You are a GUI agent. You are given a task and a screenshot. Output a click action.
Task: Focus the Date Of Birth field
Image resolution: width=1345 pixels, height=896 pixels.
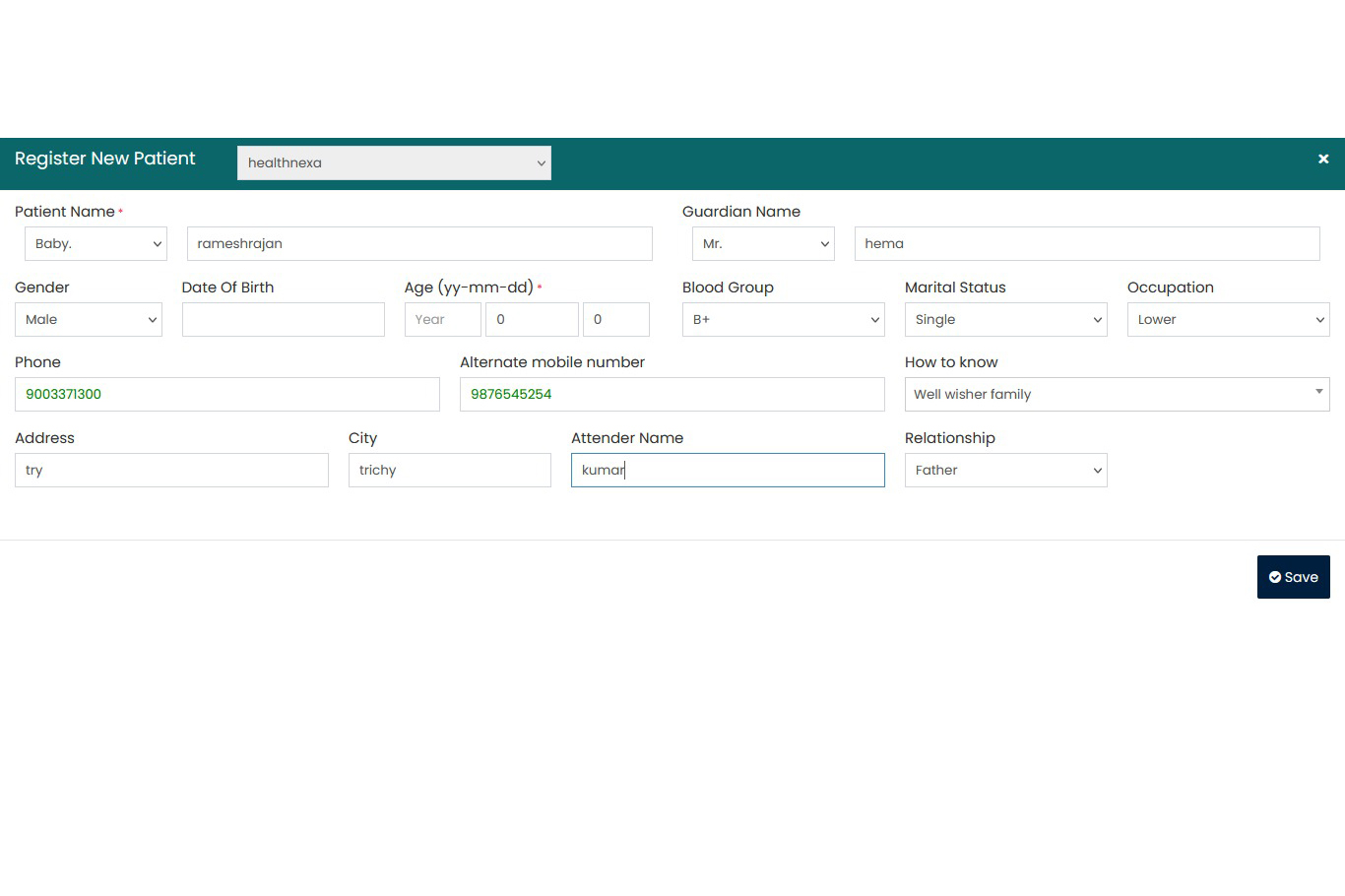(283, 320)
